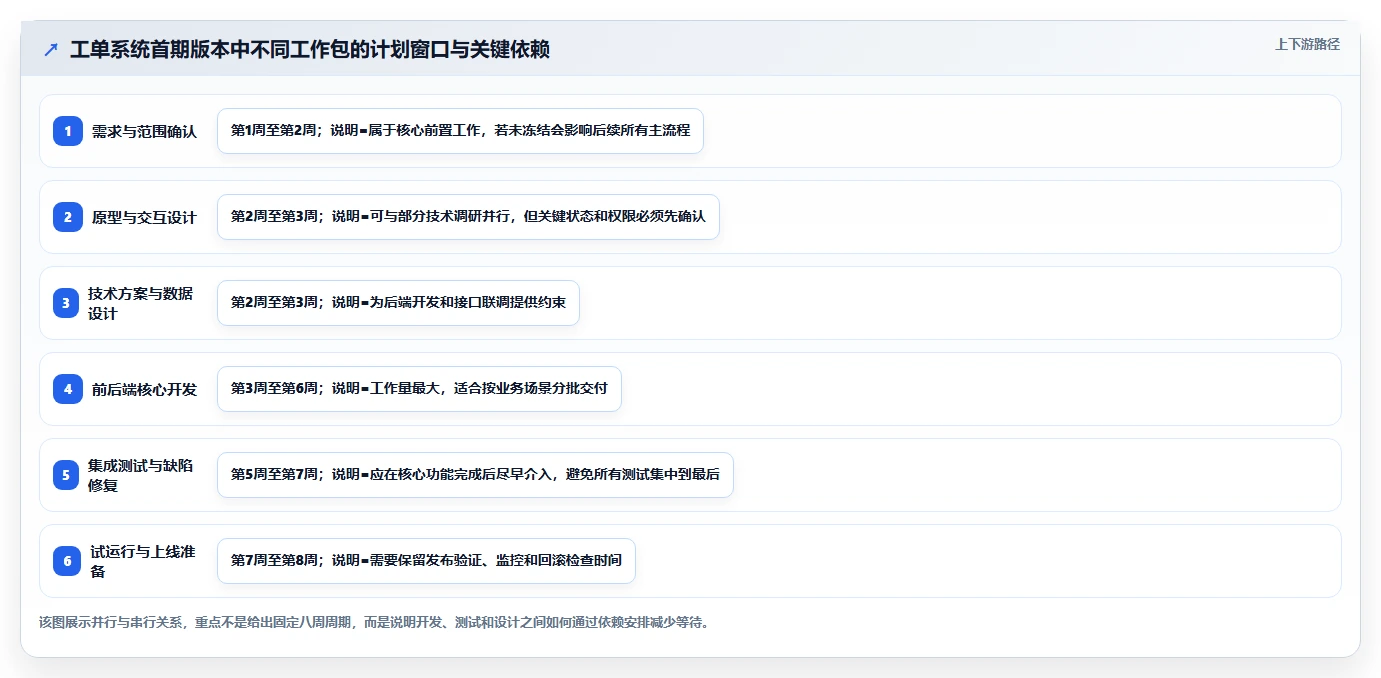Click the 需求与范围确认 step label
The image size is (1381, 678).
pyautogui.click(x=144, y=131)
